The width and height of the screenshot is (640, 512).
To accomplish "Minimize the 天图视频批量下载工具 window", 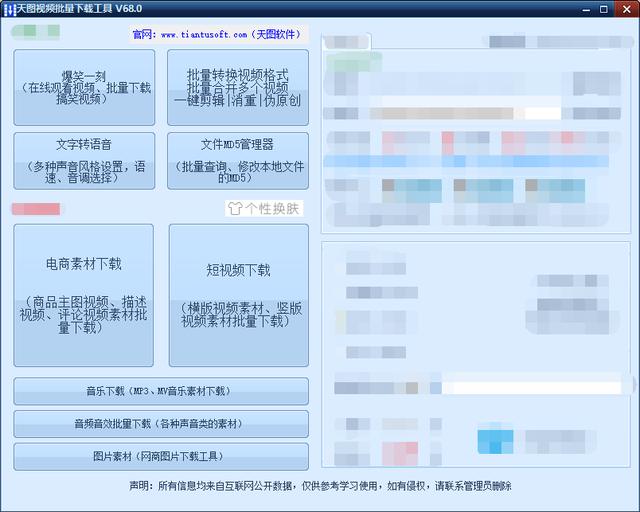I will coord(587,9).
